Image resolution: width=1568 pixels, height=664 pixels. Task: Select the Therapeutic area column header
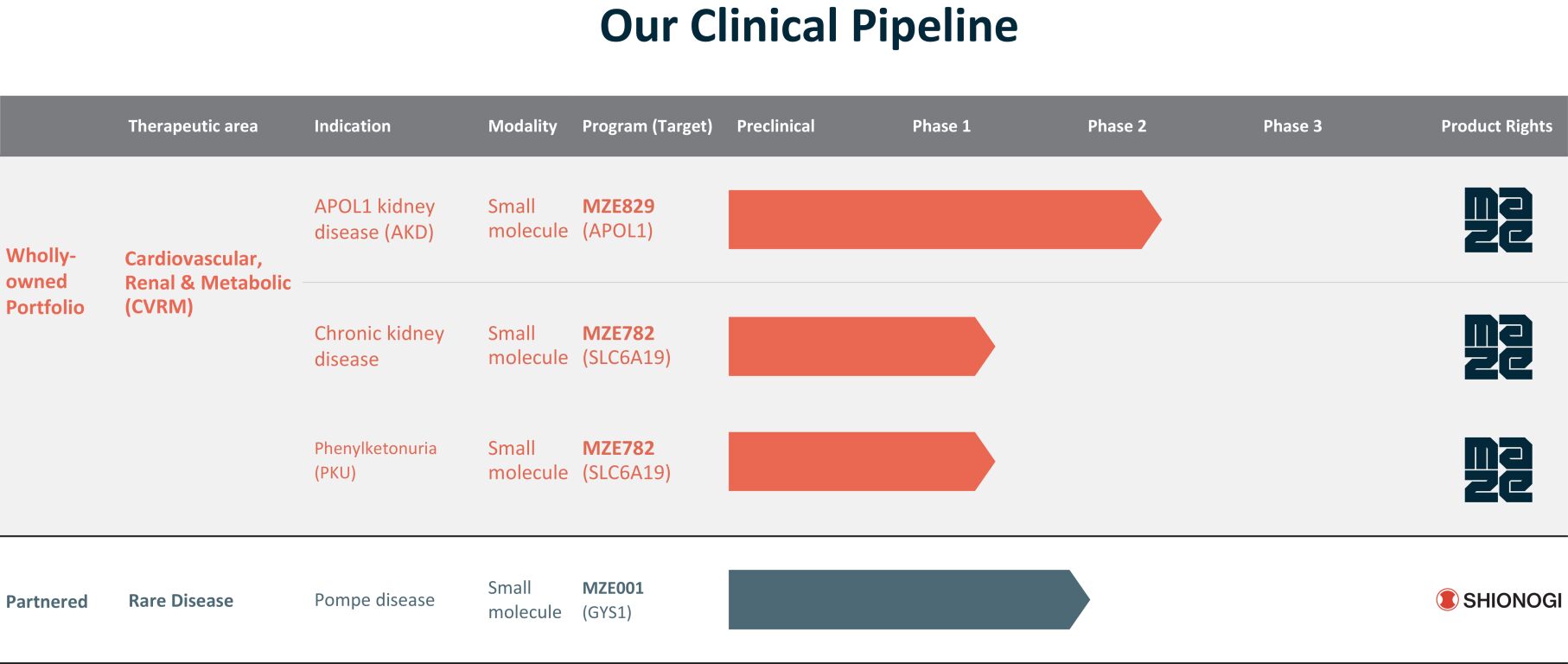tap(193, 126)
